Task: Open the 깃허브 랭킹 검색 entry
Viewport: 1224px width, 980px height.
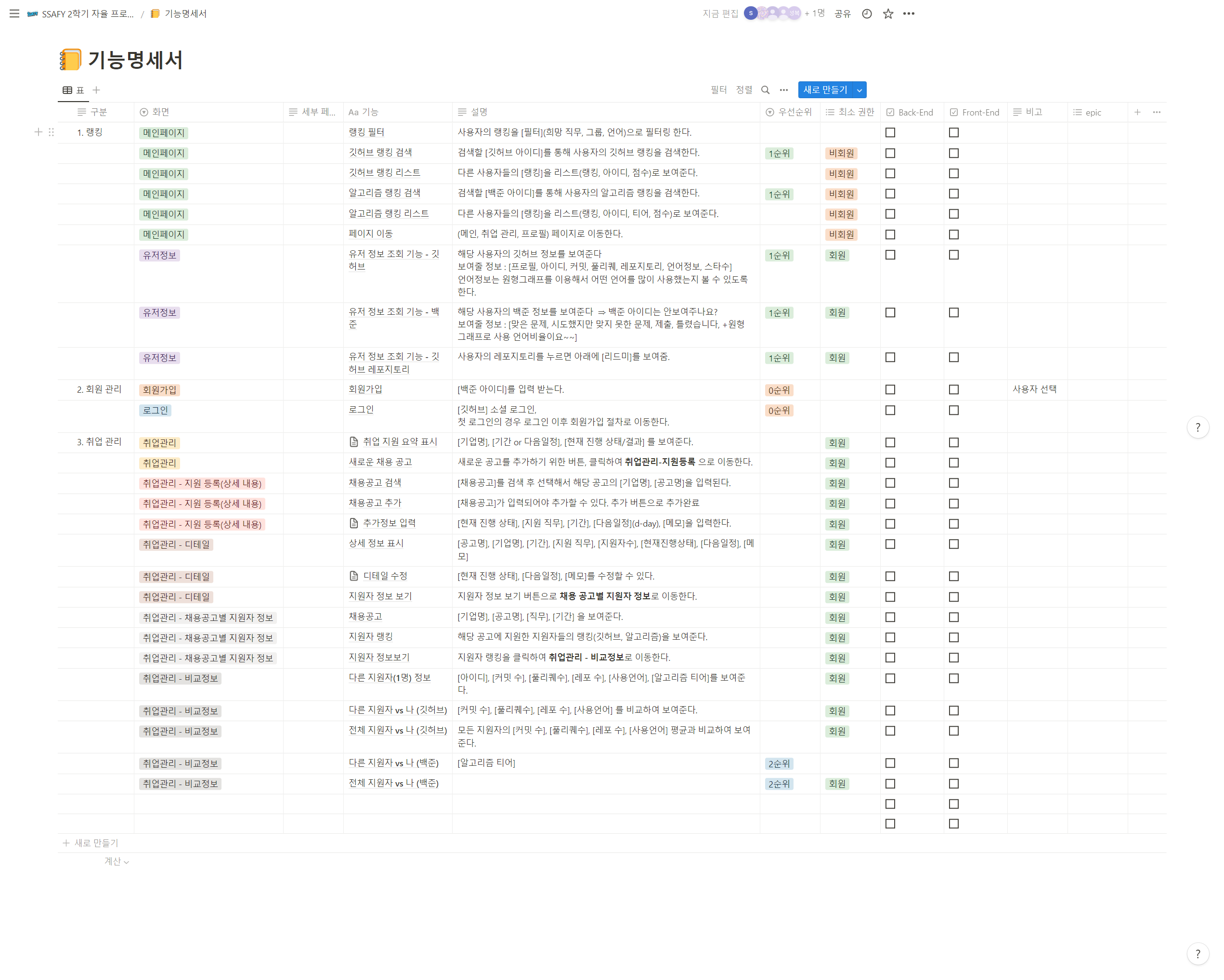Action: tap(380, 152)
